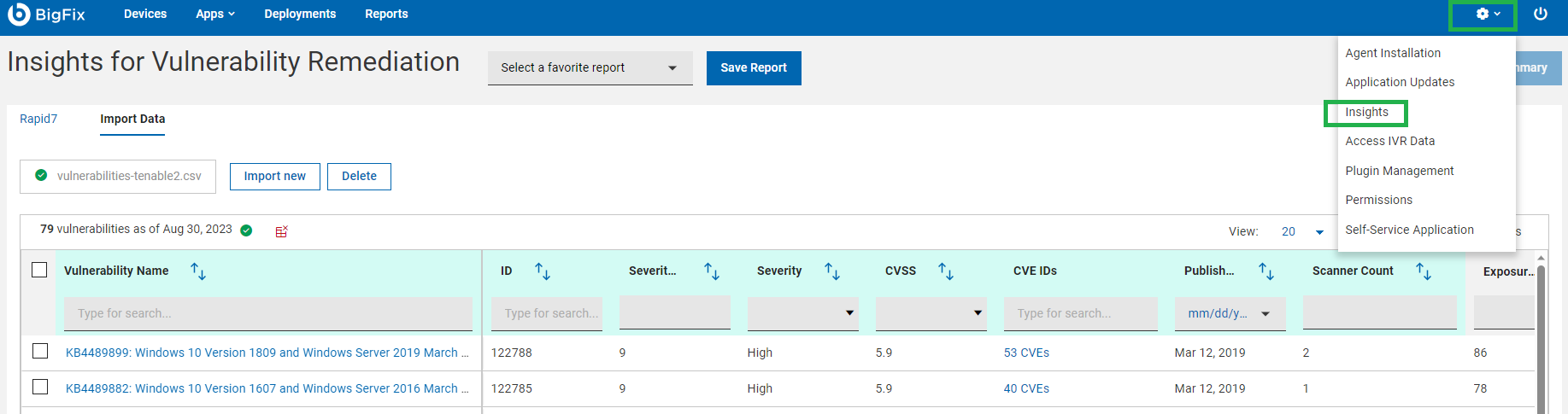
Task: Toggle the select-all header checkbox
Action: point(39,270)
